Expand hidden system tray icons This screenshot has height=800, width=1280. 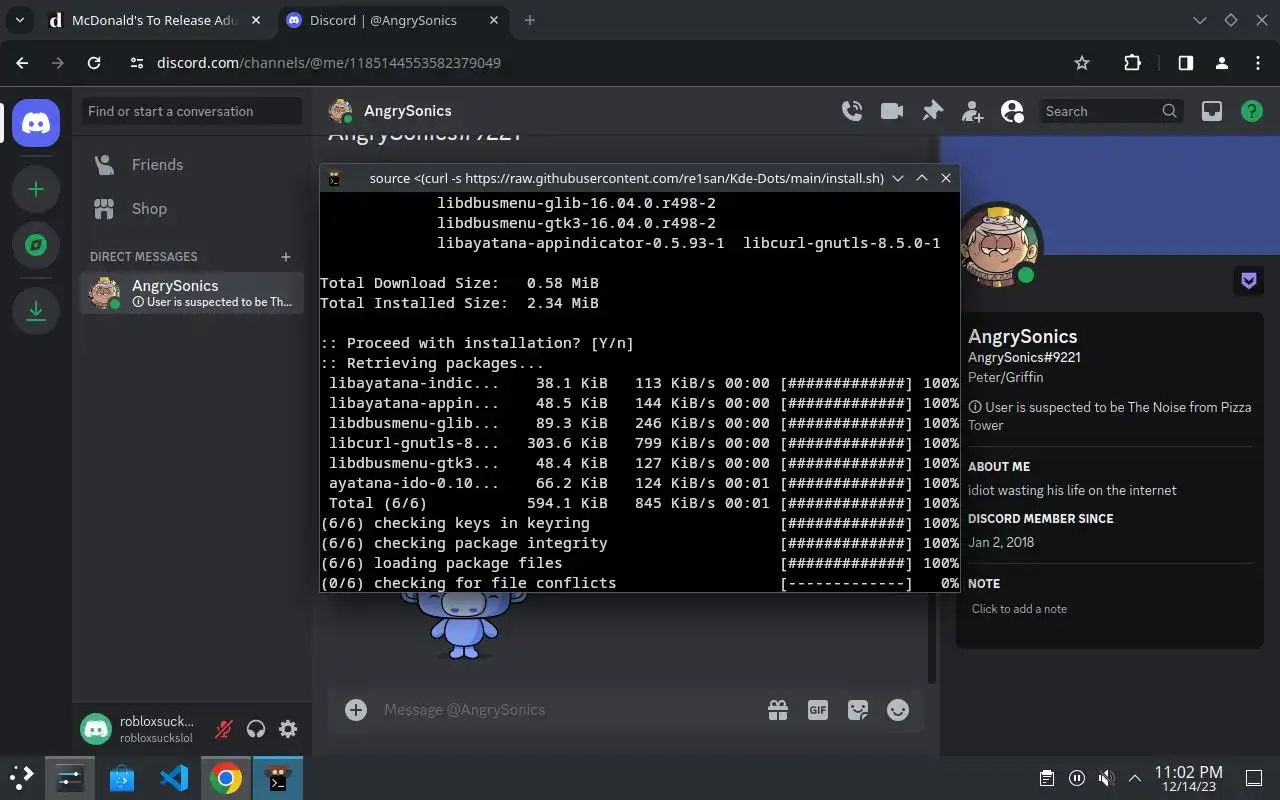1135,778
